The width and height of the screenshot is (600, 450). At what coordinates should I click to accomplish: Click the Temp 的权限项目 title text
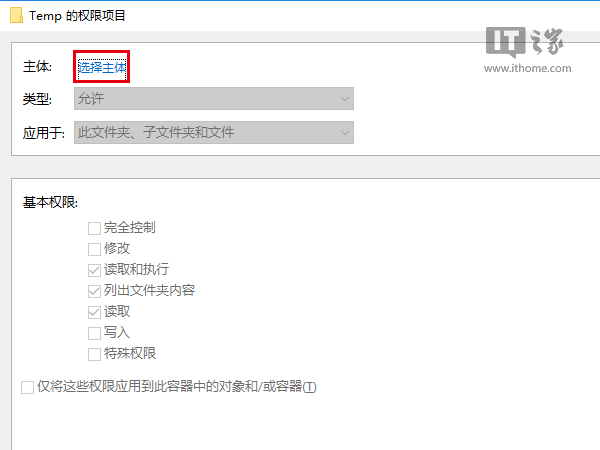coord(77,16)
